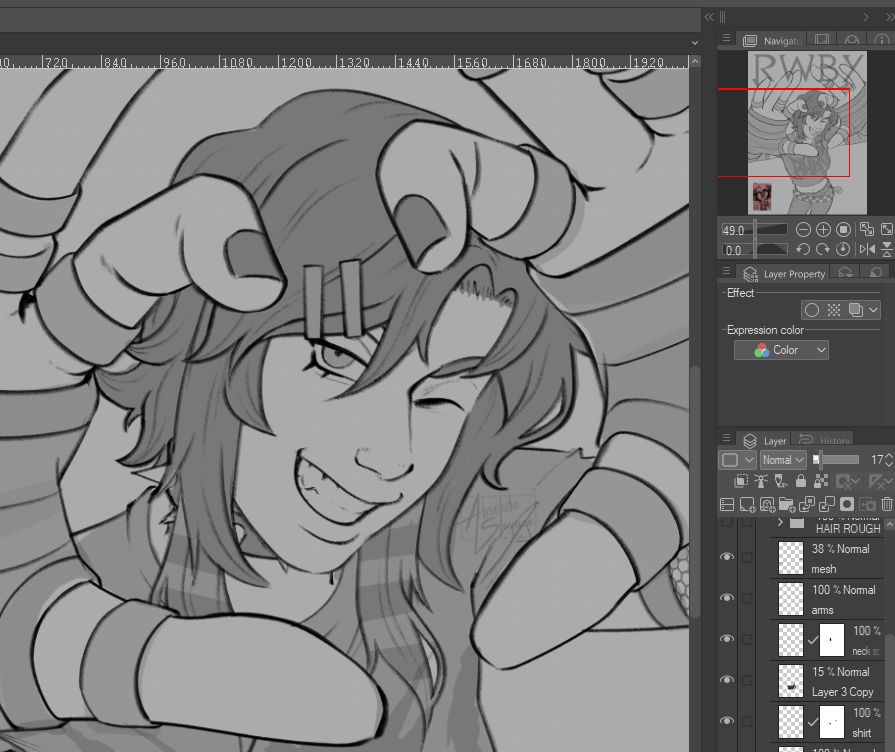Switch to the Sub View tab
This screenshot has height=752, width=895.
pyautogui.click(x=822, y=39)
